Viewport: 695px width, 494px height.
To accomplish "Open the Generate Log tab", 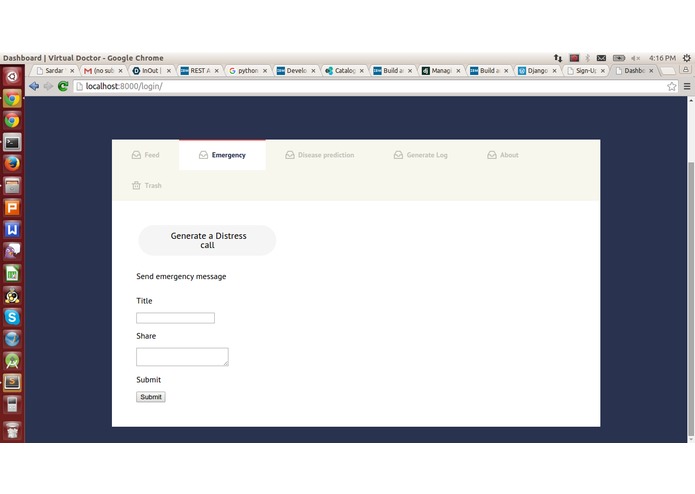I will 421,155.
